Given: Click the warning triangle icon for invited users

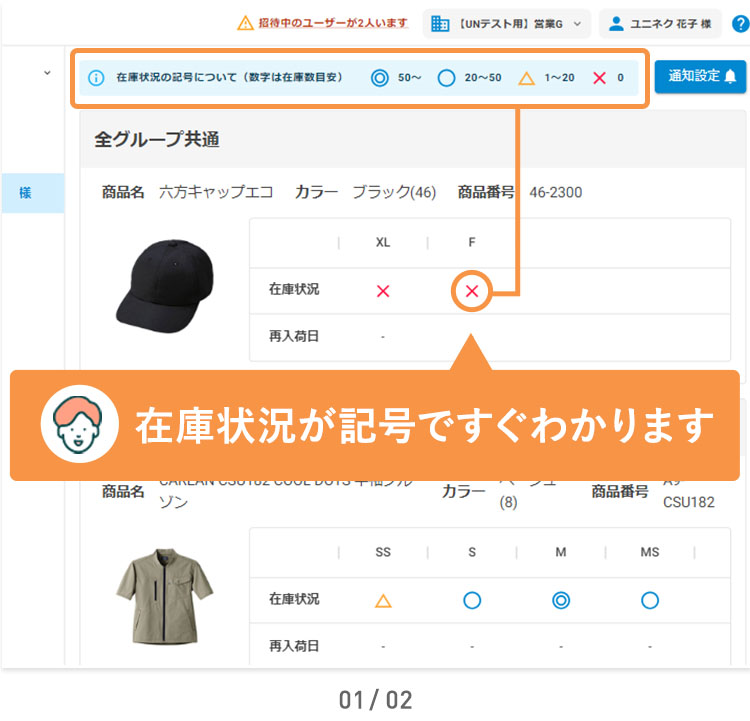Looking at the screenshot, I should [x=244, y=23].
